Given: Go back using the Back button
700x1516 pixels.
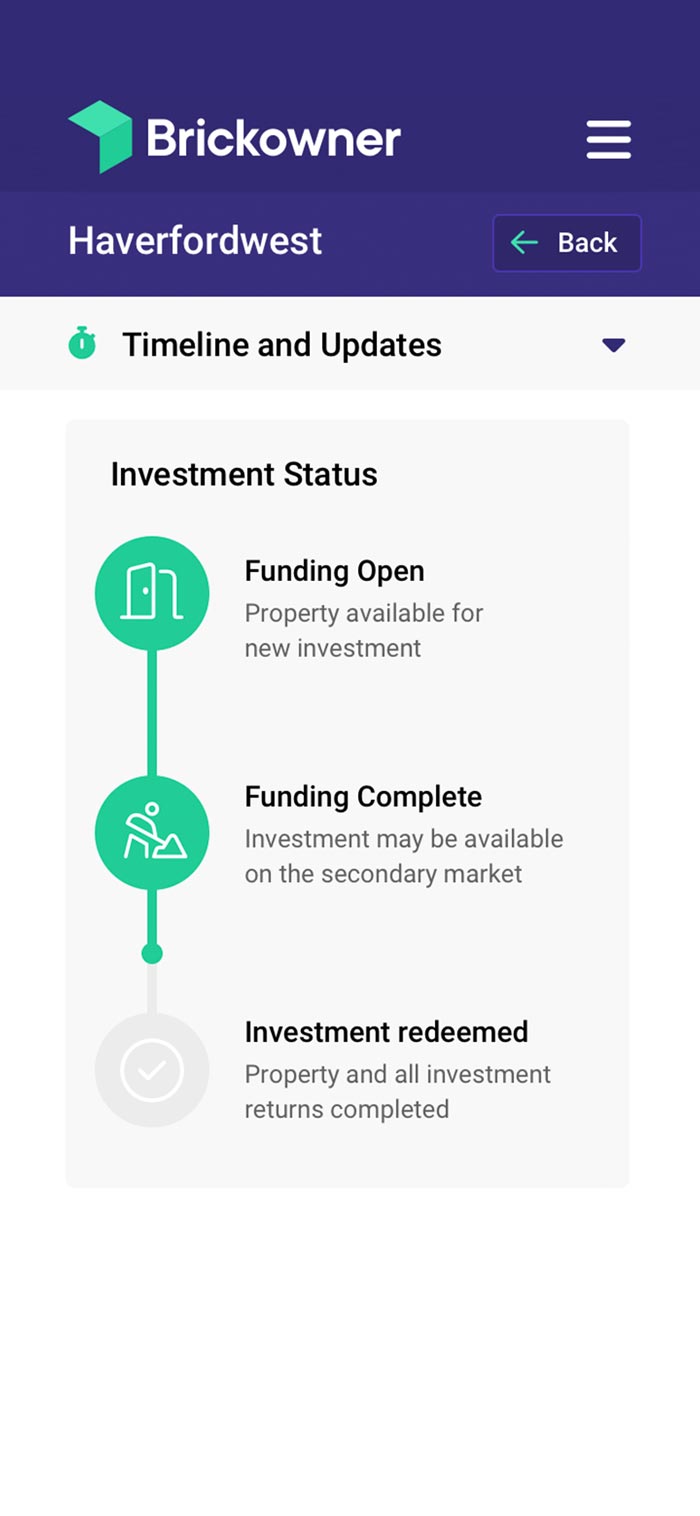Looking at the screenshot, I should (x=567, y=243).
